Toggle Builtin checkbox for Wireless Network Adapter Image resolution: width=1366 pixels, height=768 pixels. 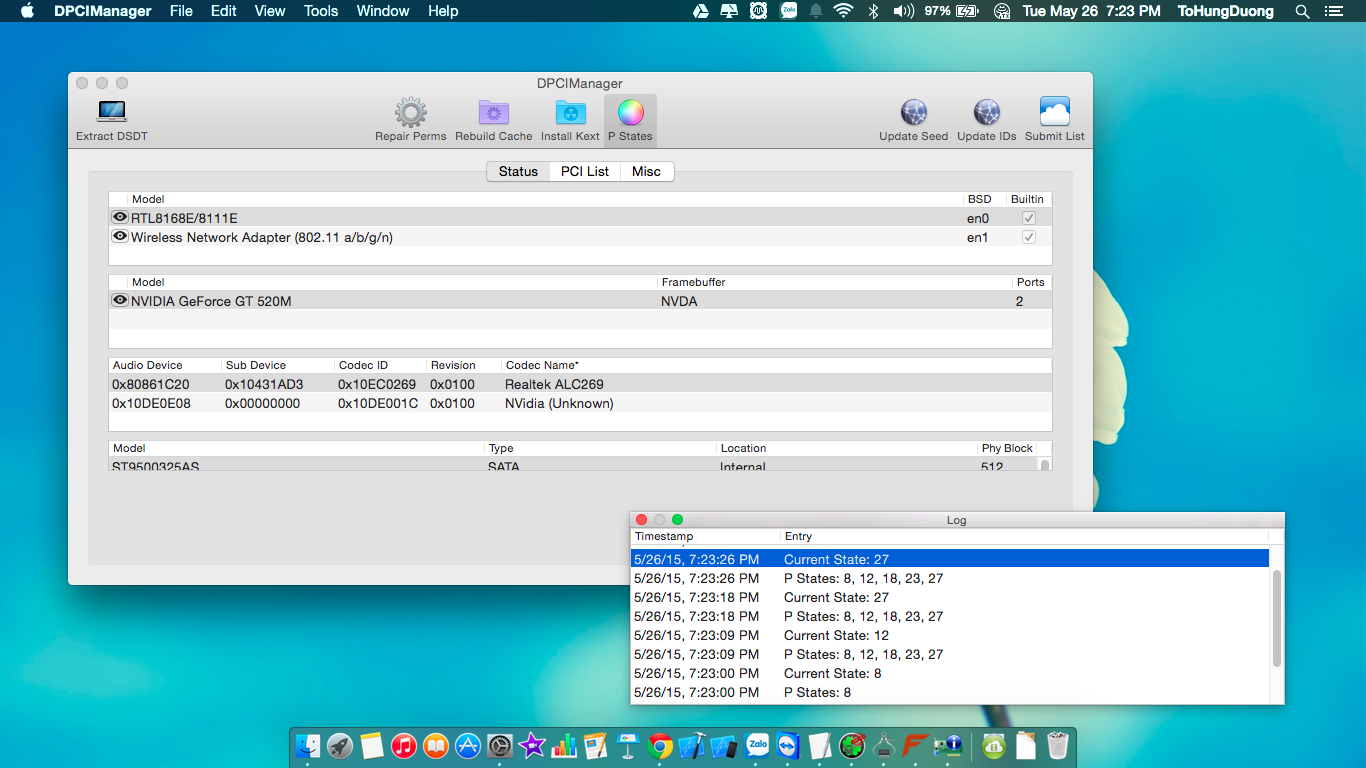point(1028,237)
